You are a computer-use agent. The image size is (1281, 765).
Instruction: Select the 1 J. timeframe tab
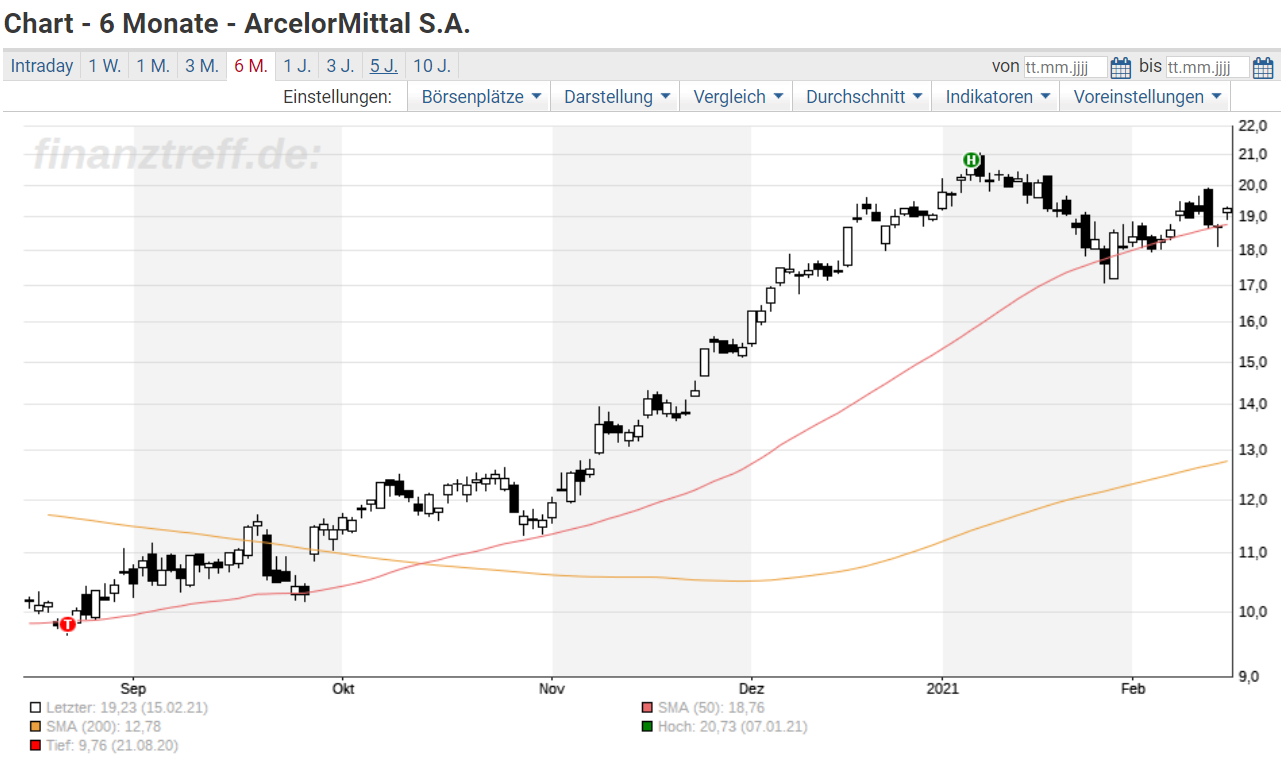[297, 66]
